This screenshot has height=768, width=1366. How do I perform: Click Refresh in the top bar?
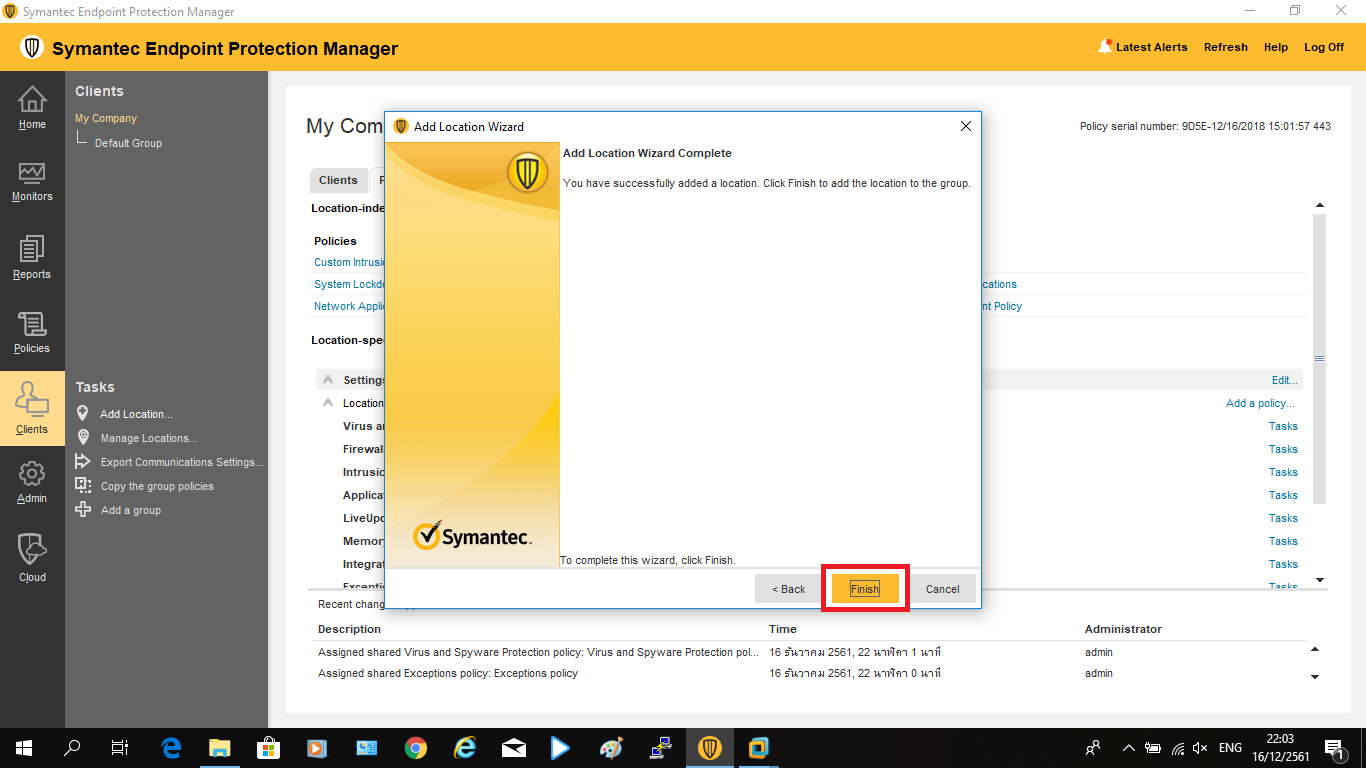point(1225,47)
